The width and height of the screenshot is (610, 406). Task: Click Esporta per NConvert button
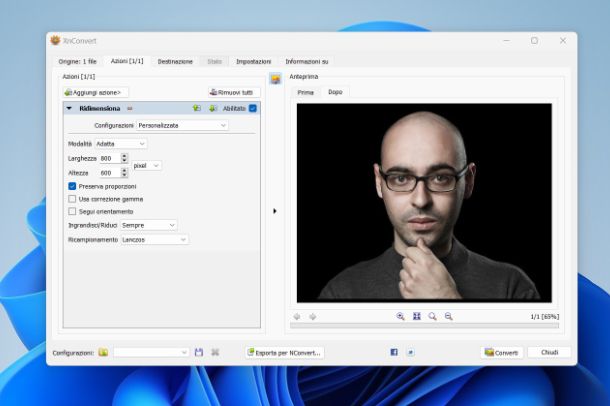(285, 353)
